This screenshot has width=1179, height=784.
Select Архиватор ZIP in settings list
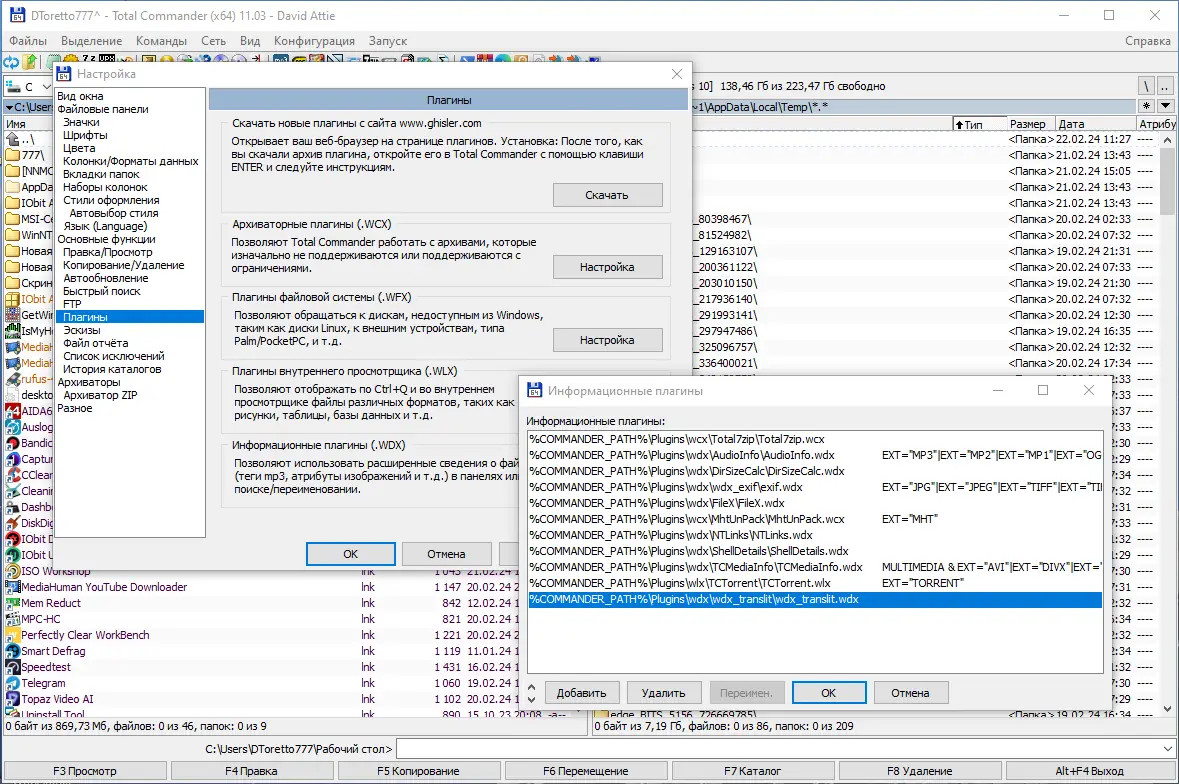pos(101,395)
